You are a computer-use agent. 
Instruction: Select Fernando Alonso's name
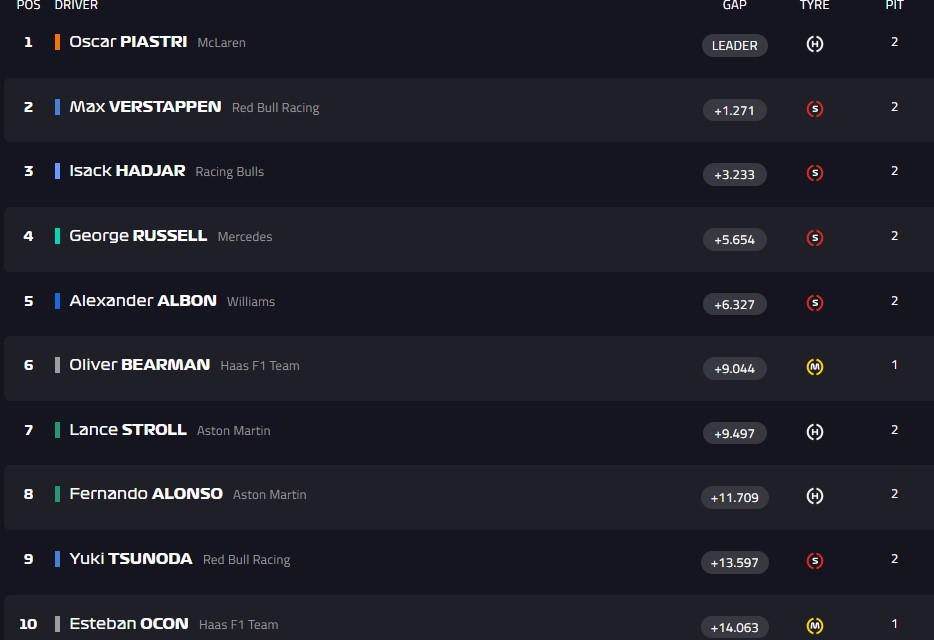click(x=146, y=494)
